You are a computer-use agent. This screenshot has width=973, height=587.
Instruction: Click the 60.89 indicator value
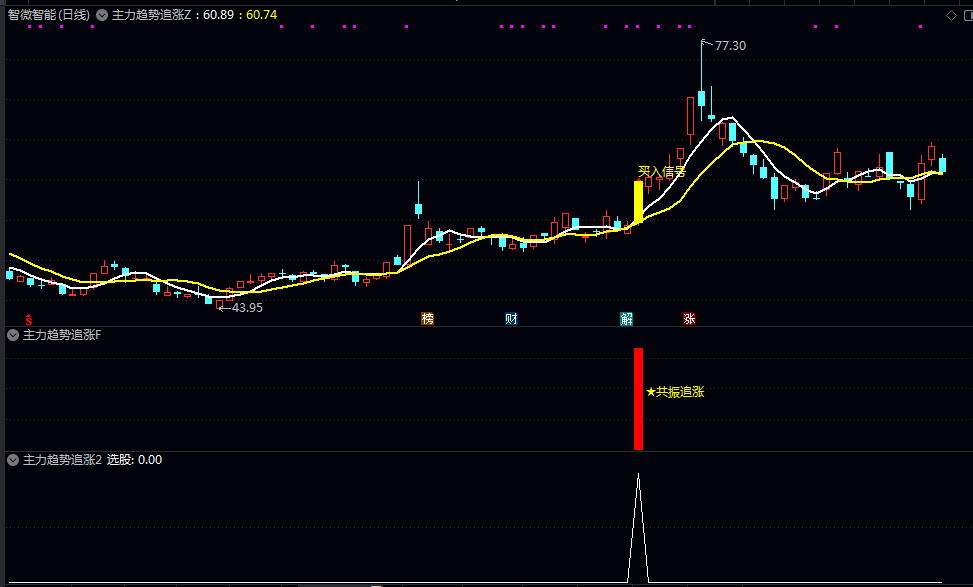218,15
